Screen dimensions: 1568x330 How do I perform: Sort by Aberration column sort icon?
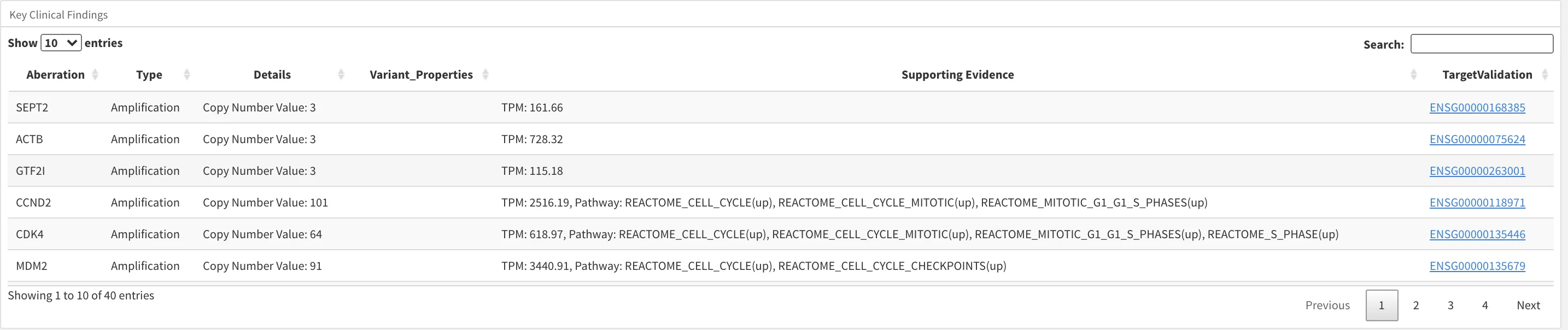click(x=95, y=75)
